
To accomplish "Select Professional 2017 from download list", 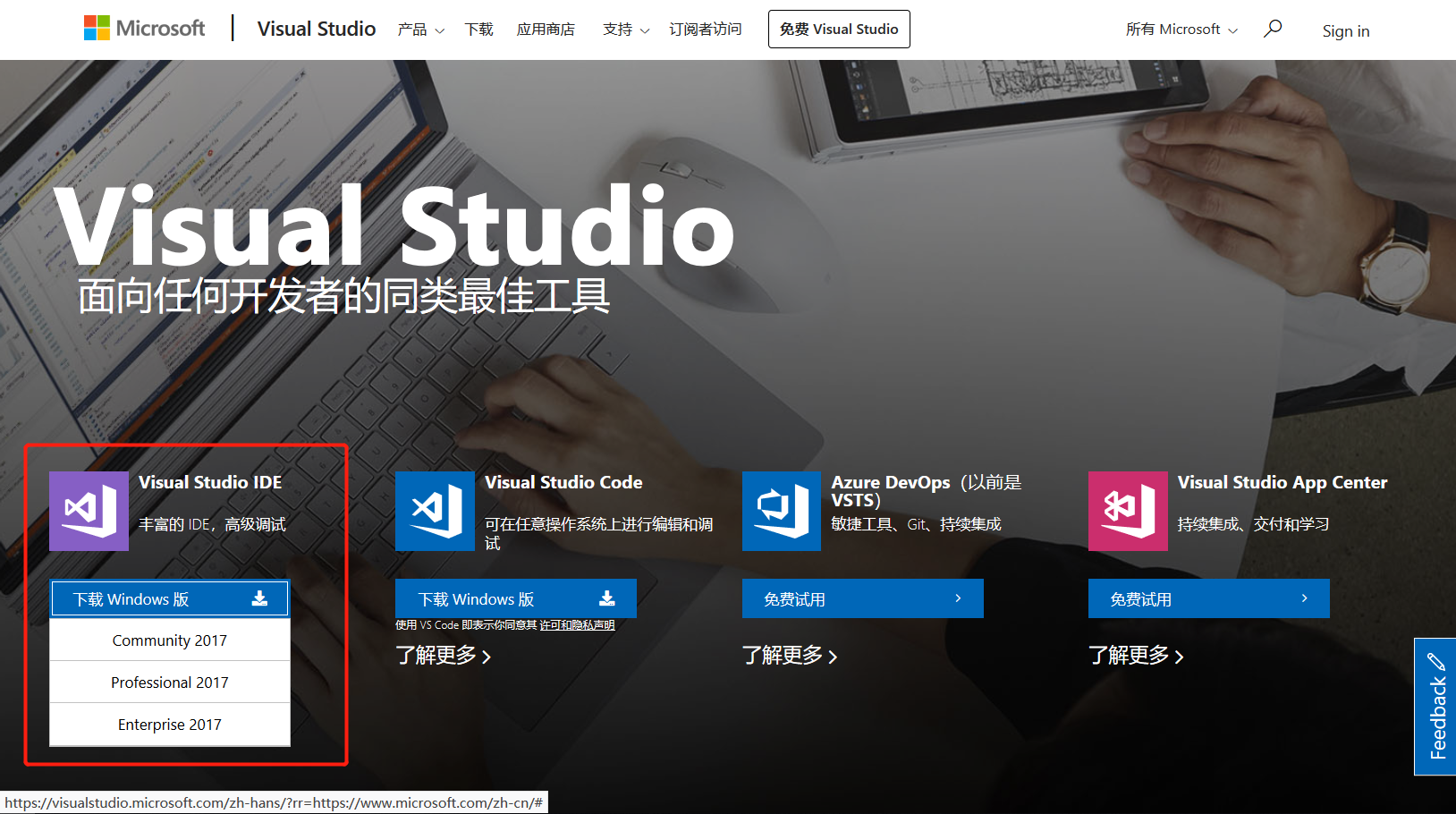I will click(170, 683).
